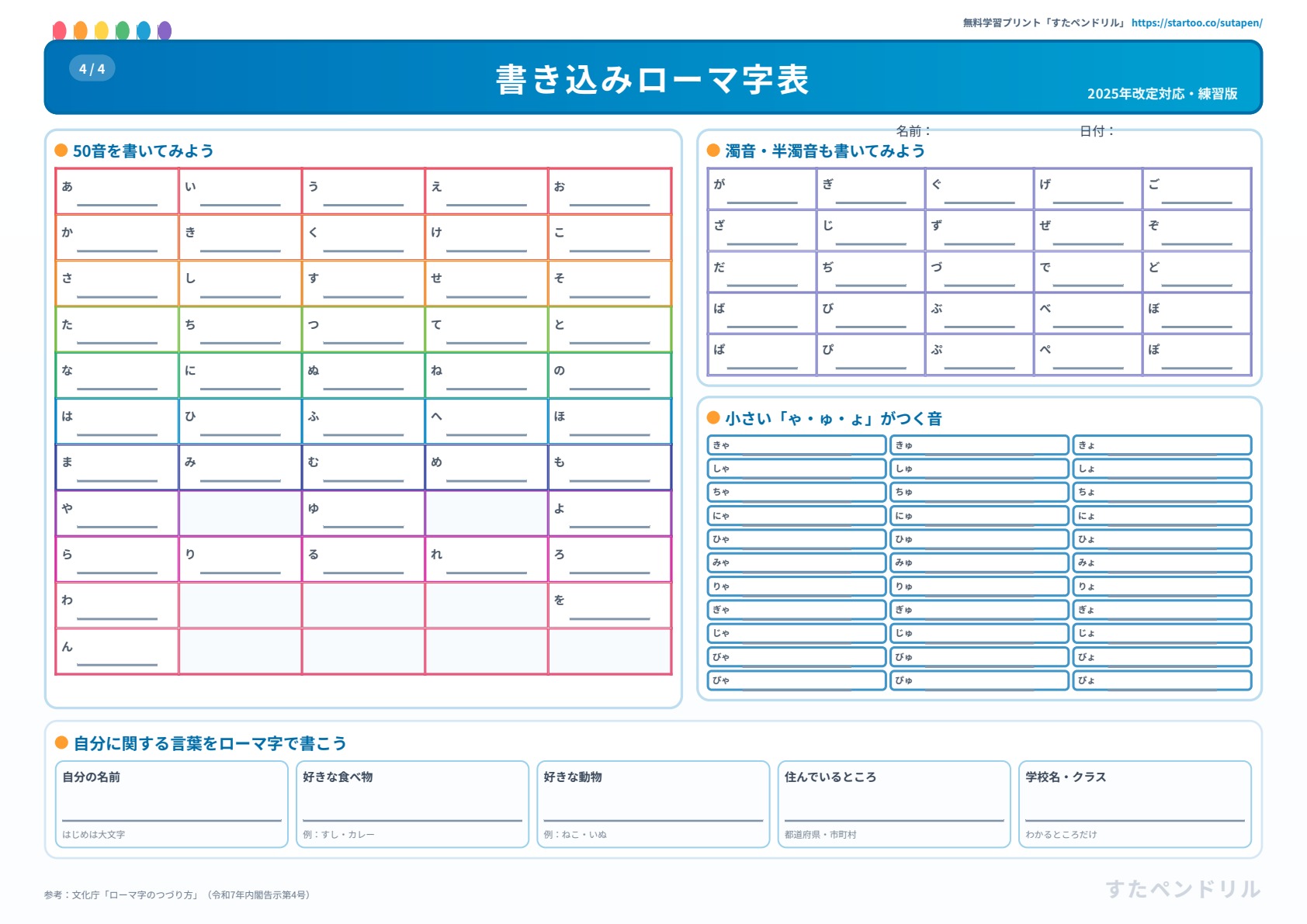Select the しゅ answer box

[x=979, y=469]
